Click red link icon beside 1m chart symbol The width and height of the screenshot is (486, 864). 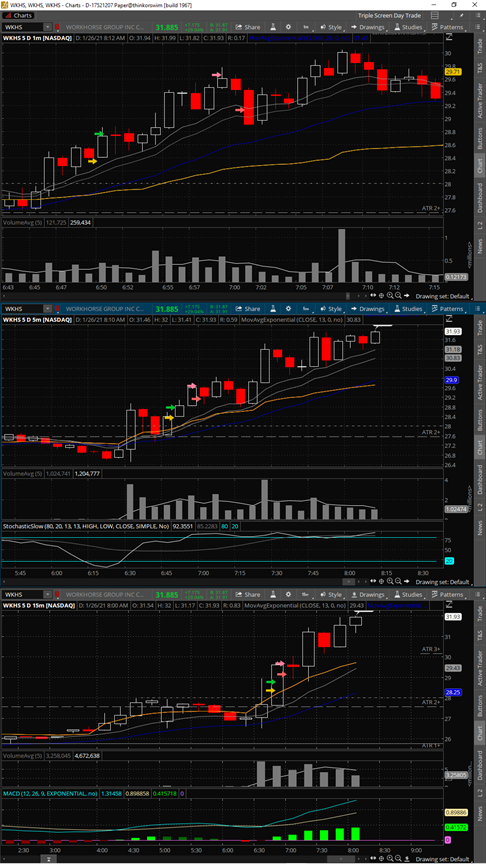tap(56, 26)
